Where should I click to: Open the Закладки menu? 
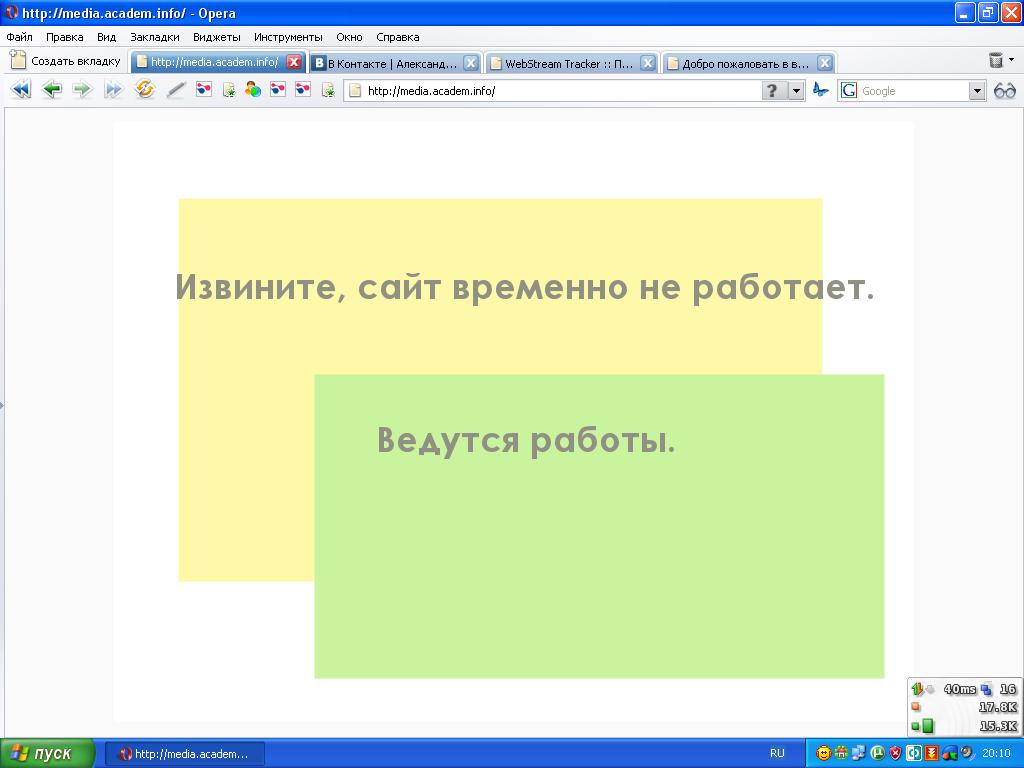click(x=155, y=37)
